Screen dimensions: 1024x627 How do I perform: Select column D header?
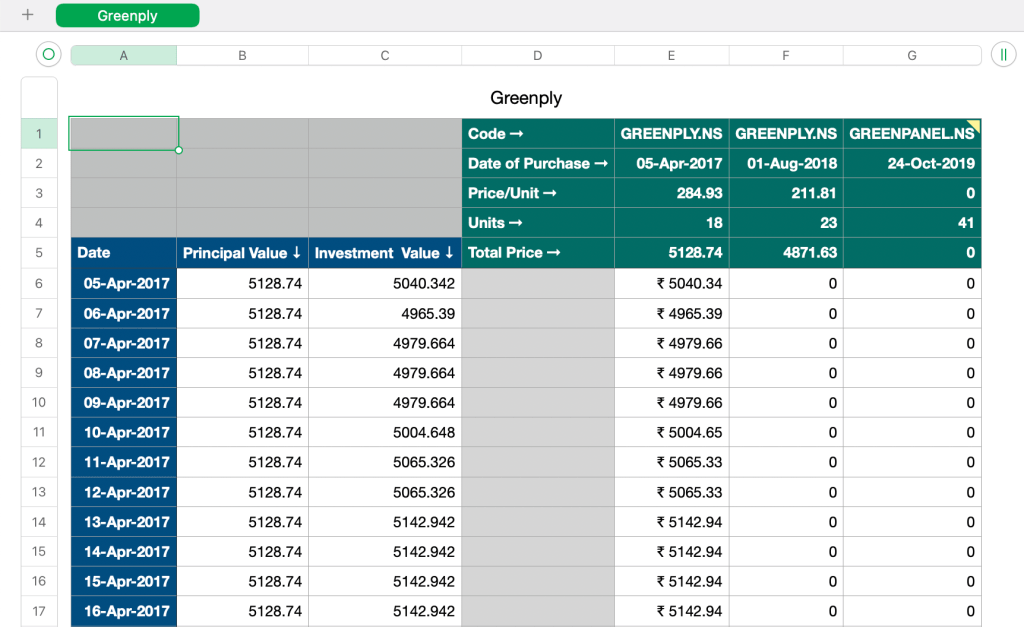point(537,56)
